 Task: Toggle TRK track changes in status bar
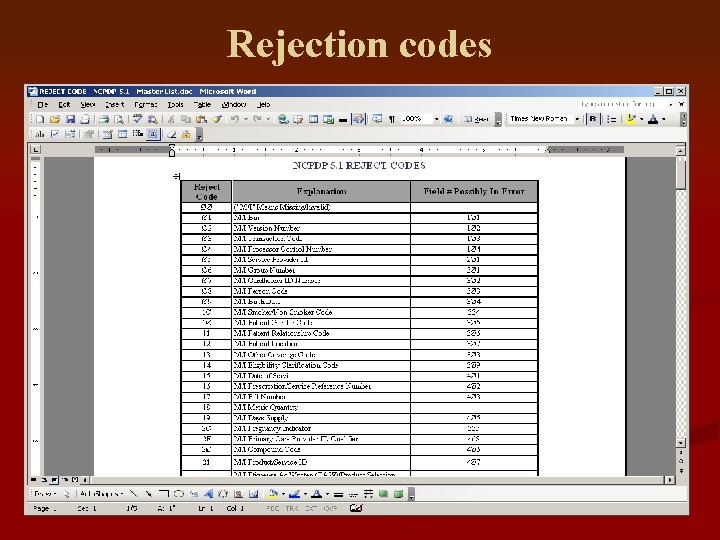(x=292, y=508)
